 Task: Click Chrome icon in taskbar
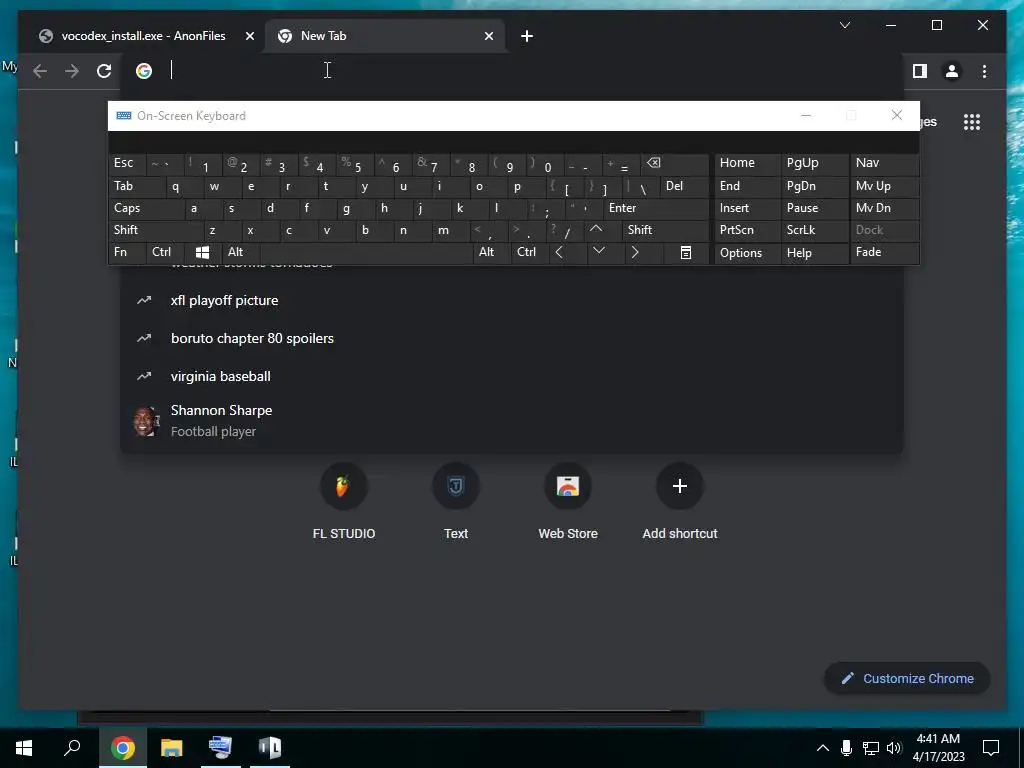122,747
